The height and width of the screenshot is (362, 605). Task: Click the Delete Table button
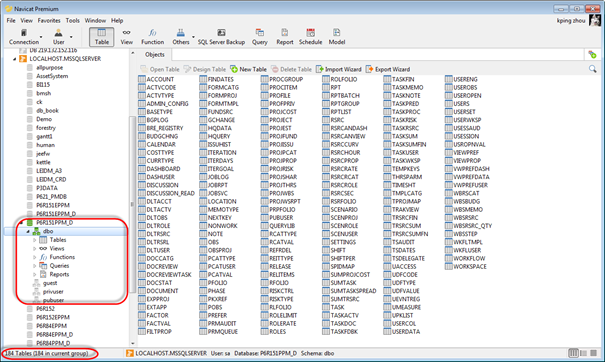[x=291, y=69]
